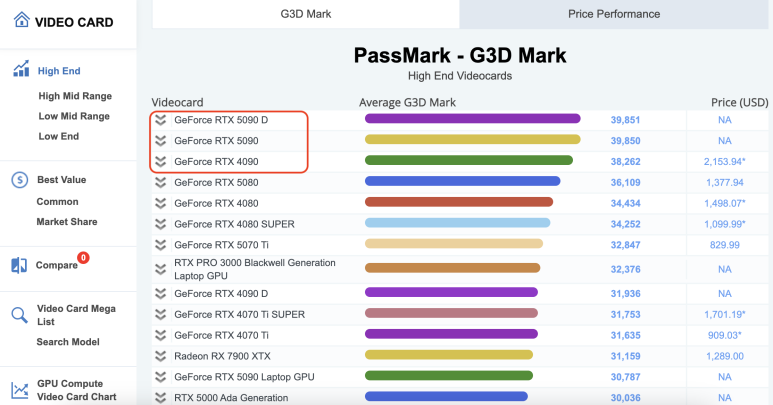Switch to the G3D Mark tab
The width and height of the screenshot is (773, 405).
point(306,14)
